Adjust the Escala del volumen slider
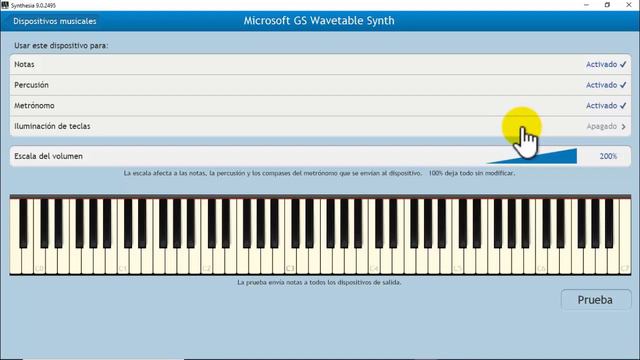 [532, 156]
